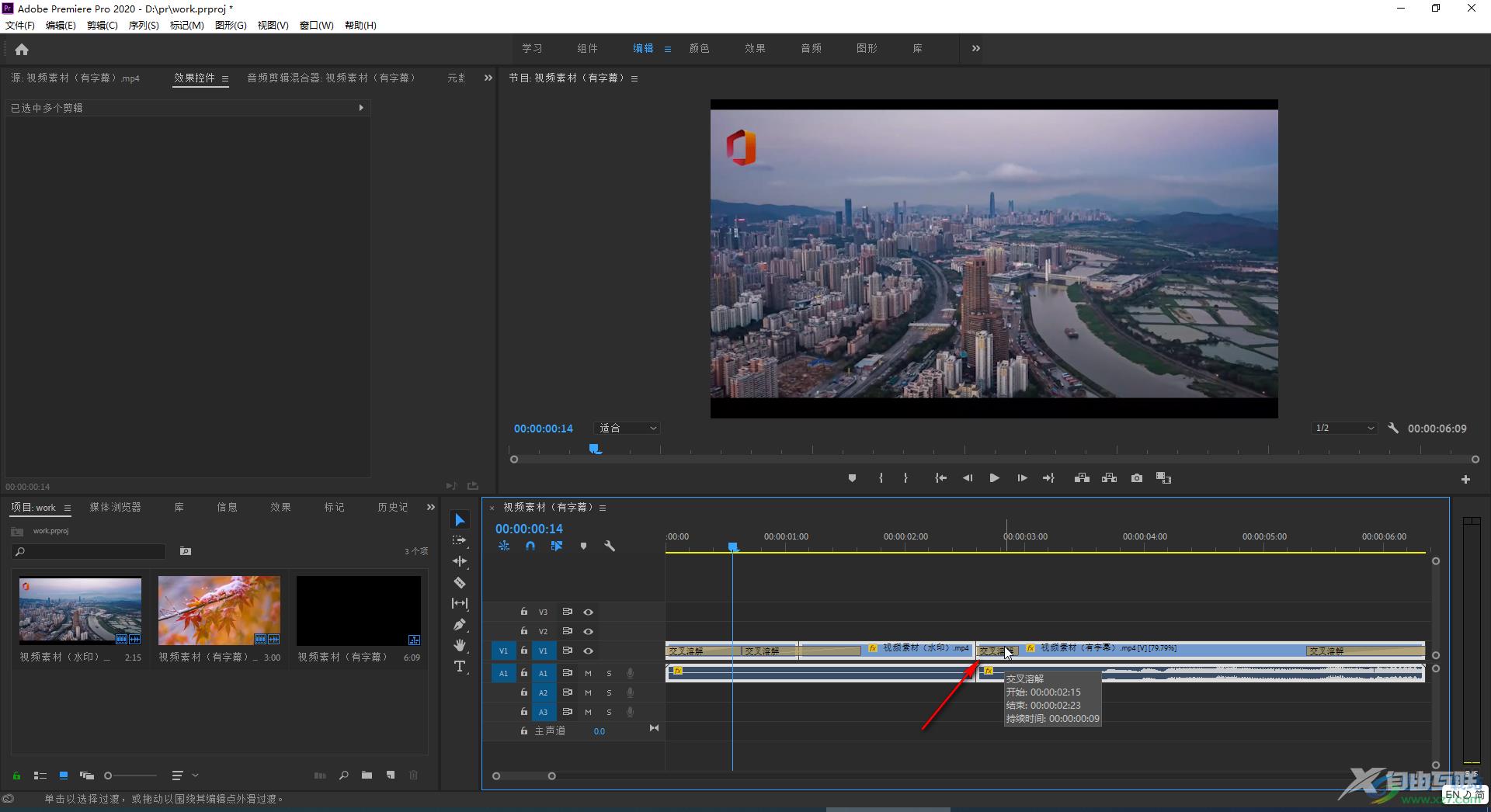
Task: Toggle V3 track output eye
Action: tap(588, 612)
